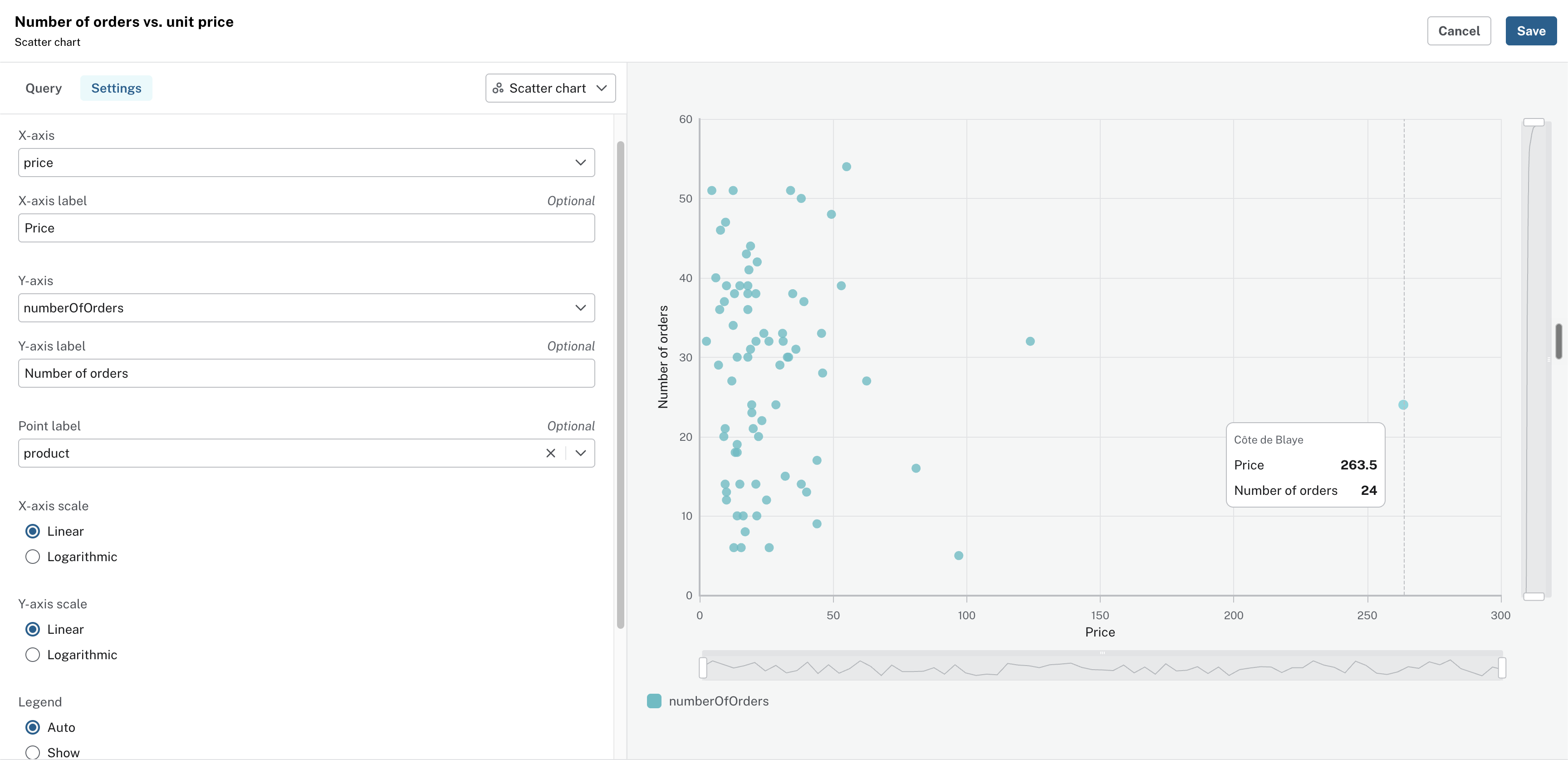Click the numberOfOrders legend color swatch
Viewport: 1568px width, 760px height.
click(654, 701)
